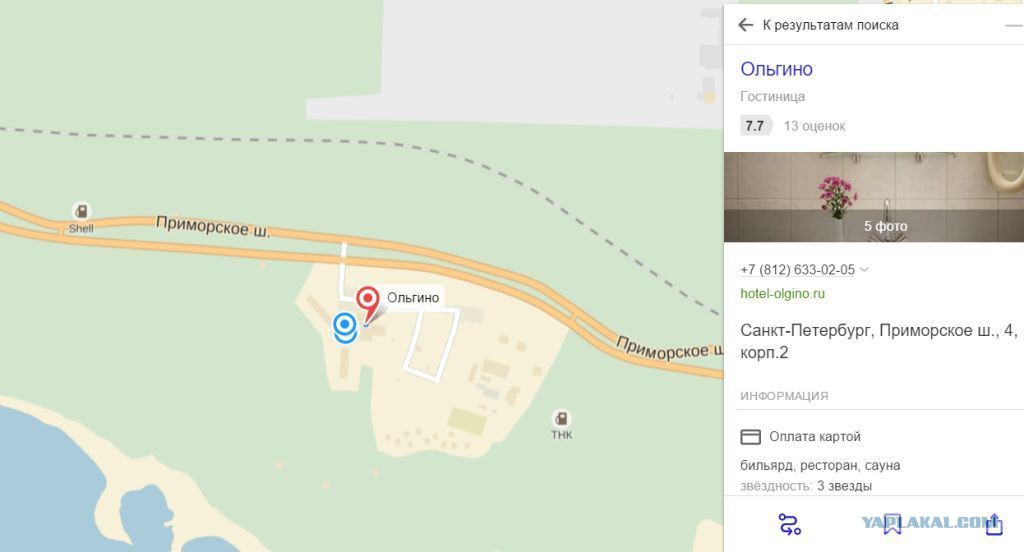Expand phone numbers dropdown arrow
This screenshot has height=552, width=1024.
(865, 269)
